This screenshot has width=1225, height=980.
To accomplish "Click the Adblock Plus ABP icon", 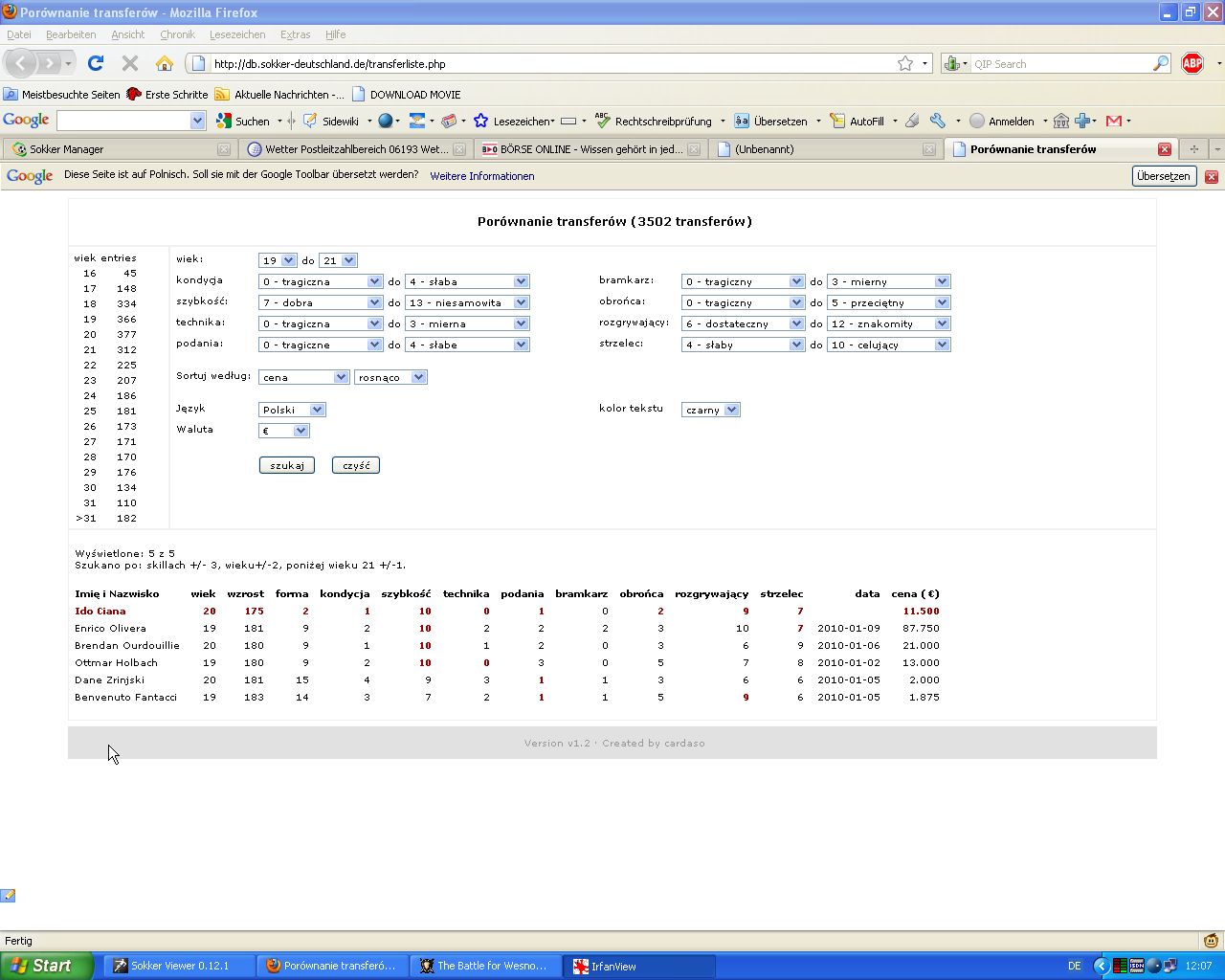I will [x=1192, y=63].
